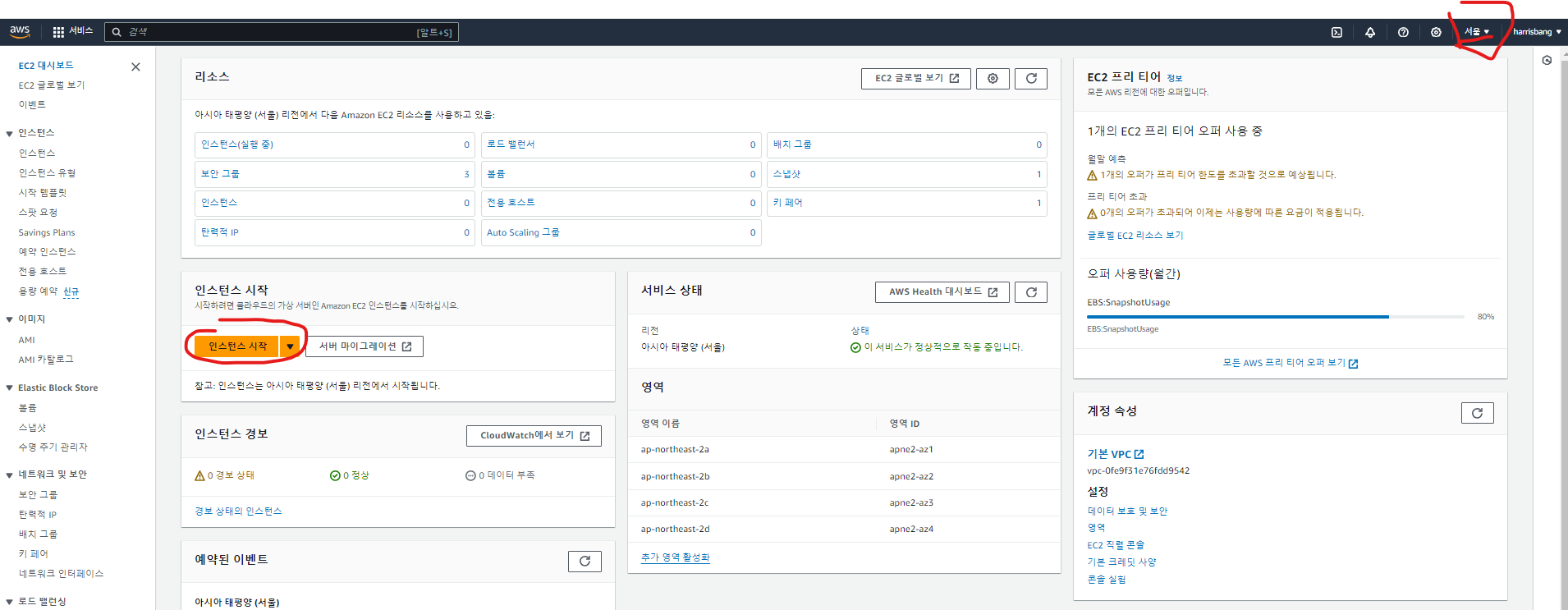Click the insufficient data status icon
Viewport: 1568px width, 610px height.
[x=470, y=475]
